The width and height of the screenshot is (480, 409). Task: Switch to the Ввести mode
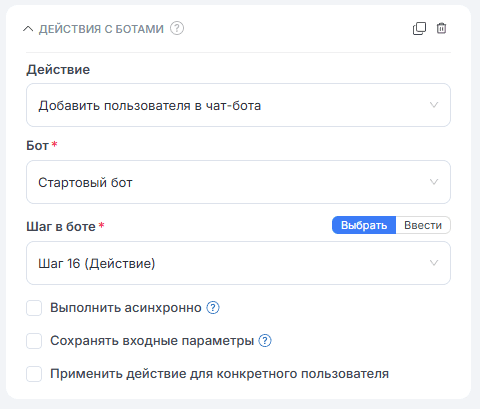423,225
